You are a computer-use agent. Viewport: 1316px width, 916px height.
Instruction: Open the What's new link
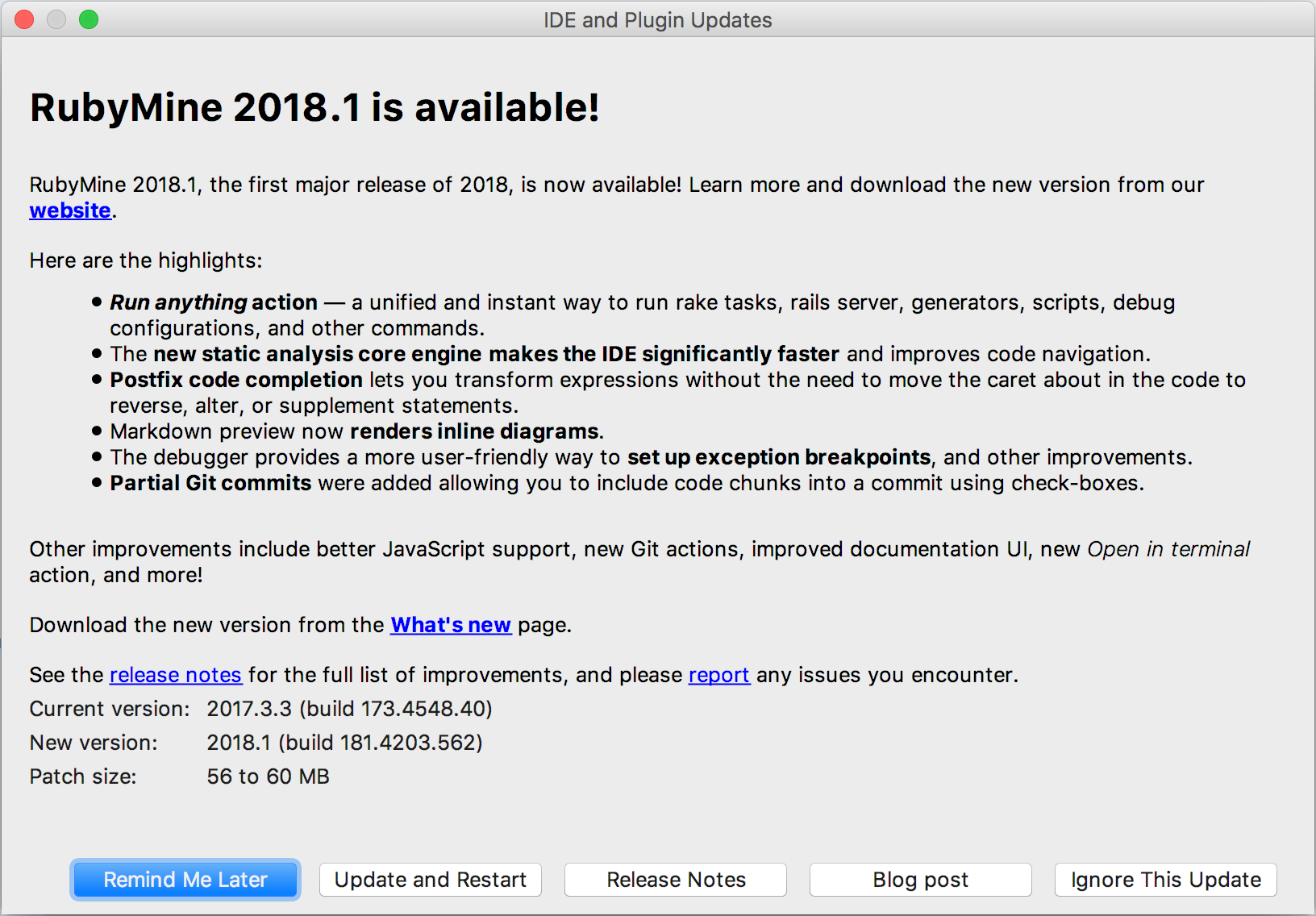pyautogui.click(x=451, y=625)
